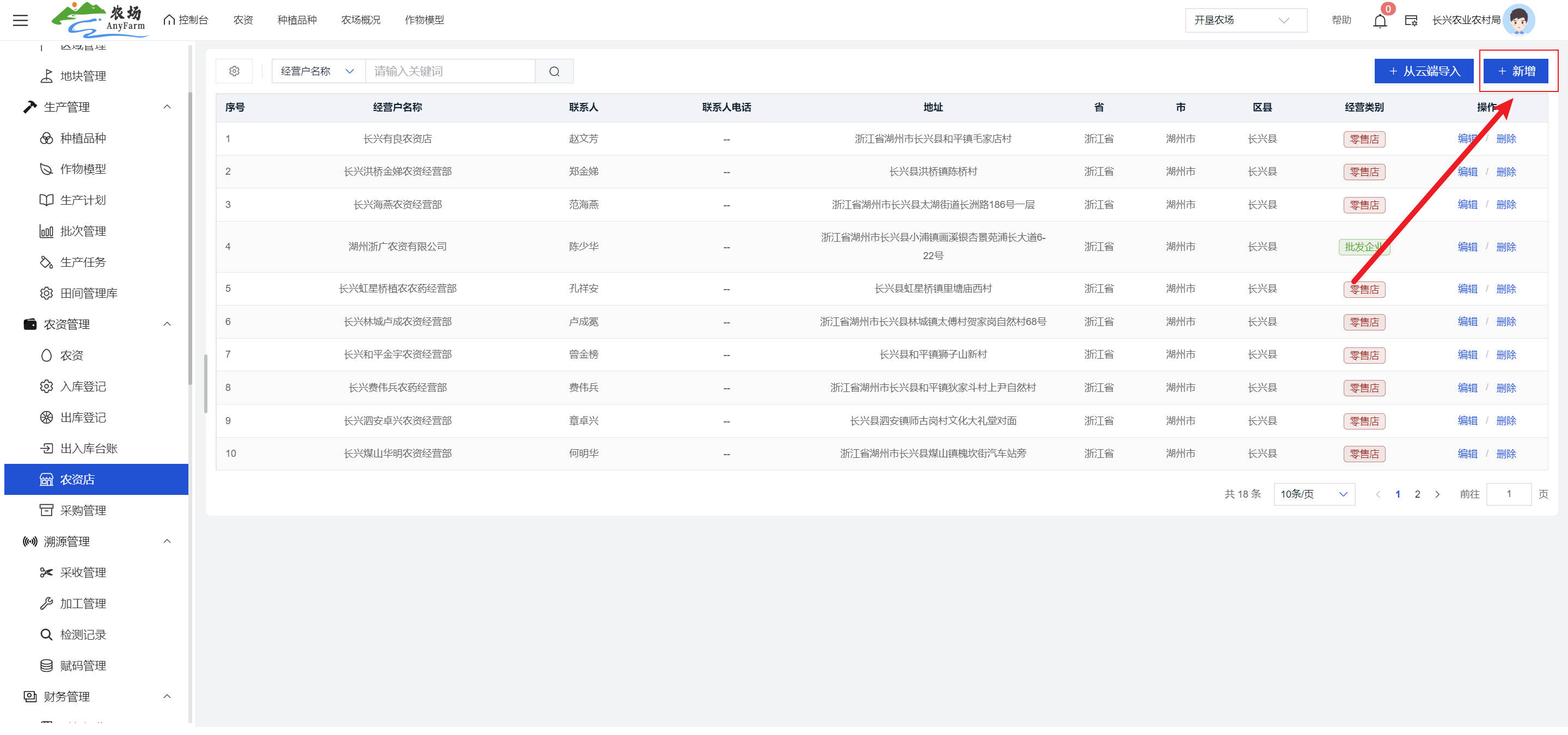Click the hamburger menu icon

[x=20, y=20]
